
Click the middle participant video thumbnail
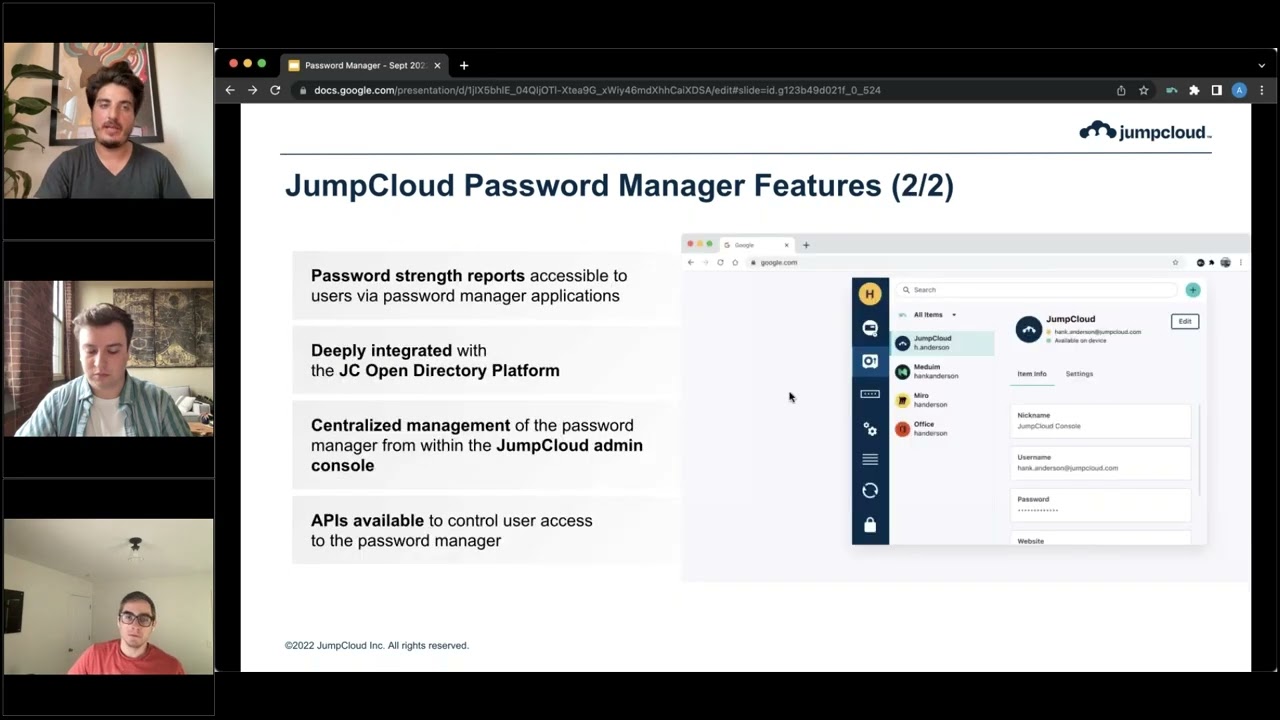(x=108, y=358)
